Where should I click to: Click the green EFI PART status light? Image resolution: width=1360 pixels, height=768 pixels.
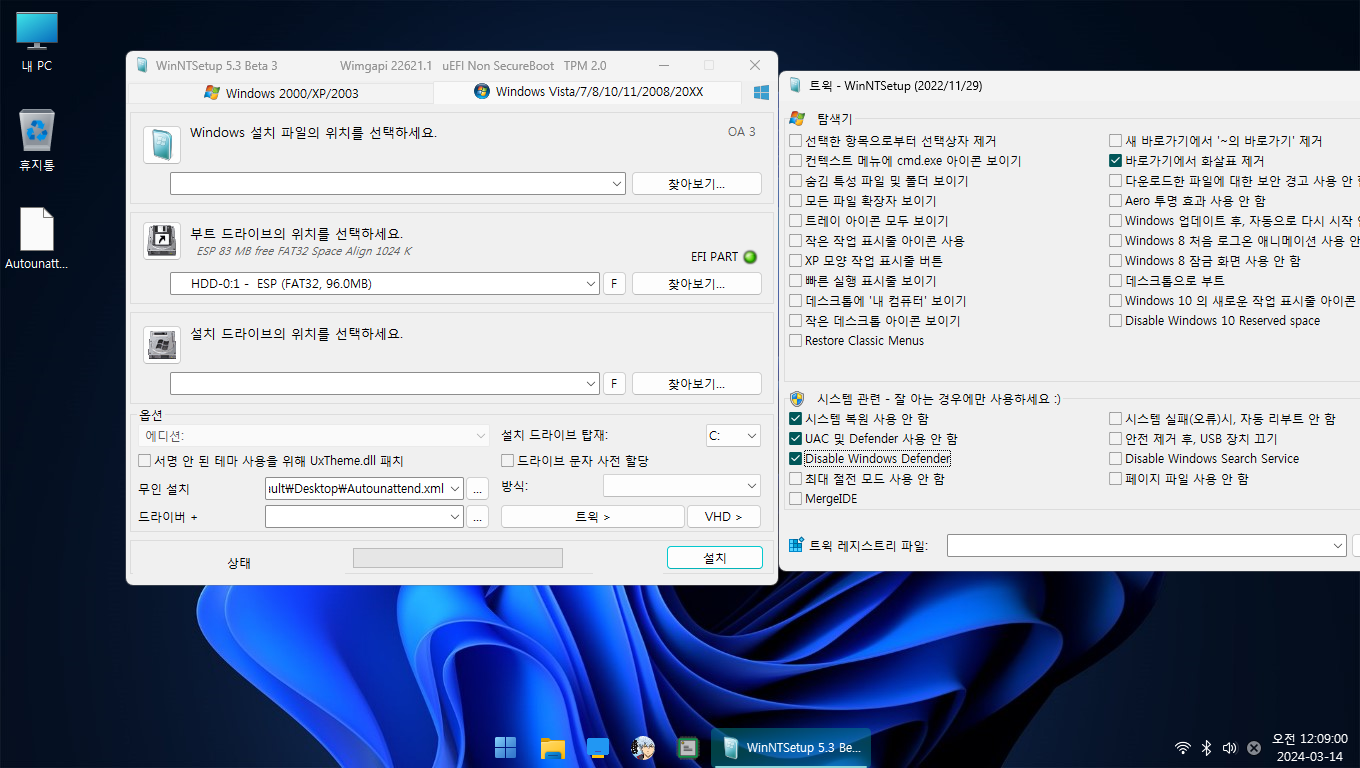point(750,257)
